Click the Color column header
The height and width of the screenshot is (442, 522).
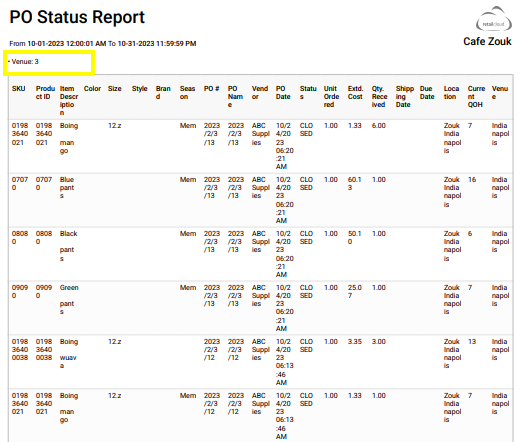(x=92, y=89)
